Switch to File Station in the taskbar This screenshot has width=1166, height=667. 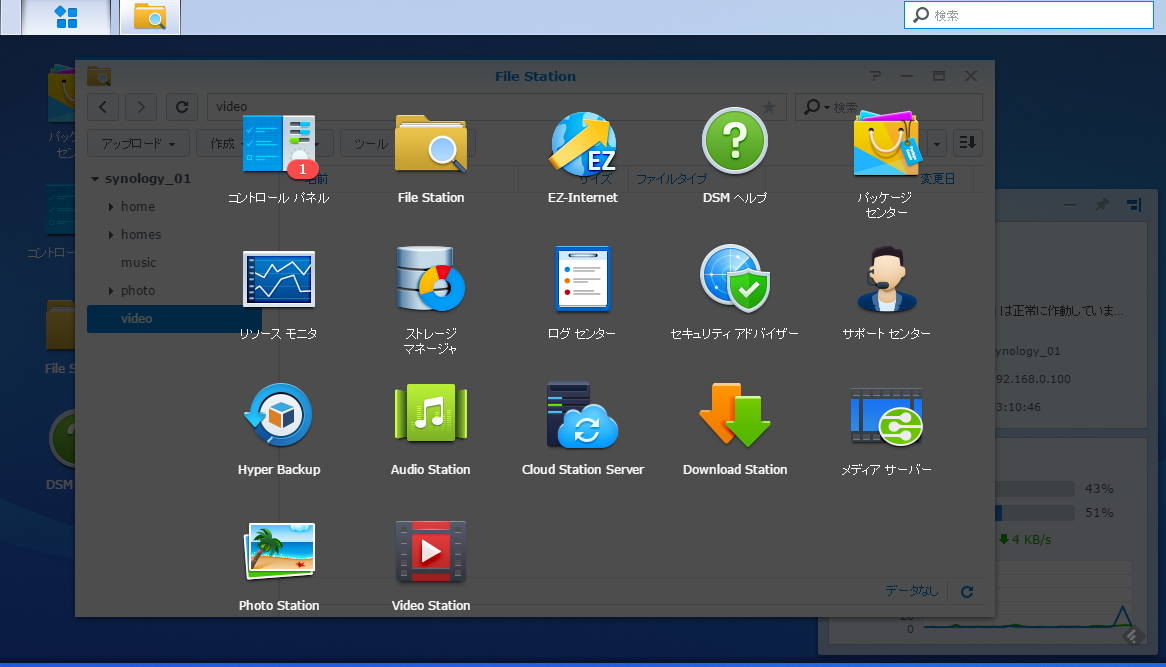150,17
